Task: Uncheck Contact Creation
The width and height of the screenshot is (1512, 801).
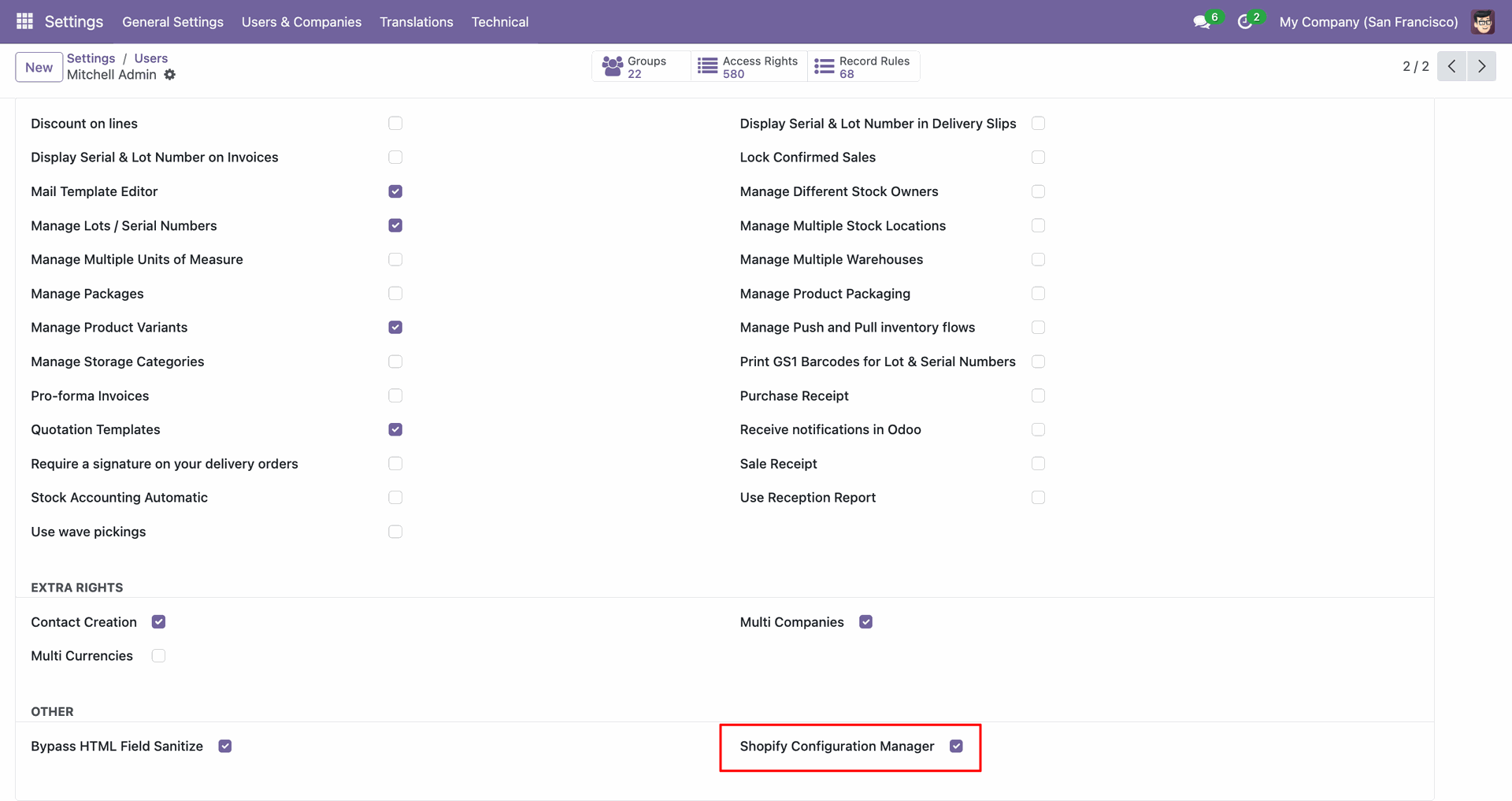Action: pyautogui.click(x=158, y=622)
